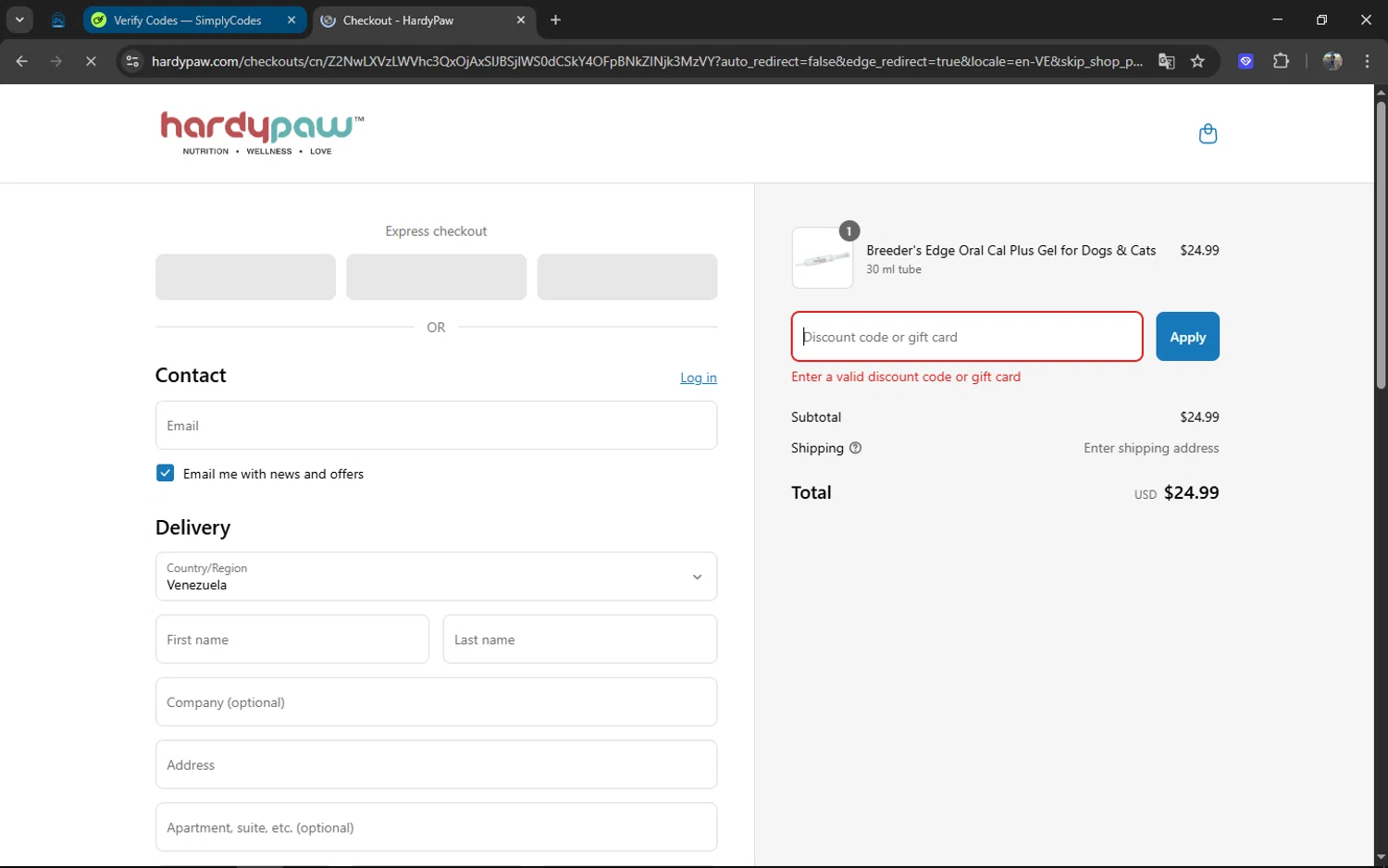Click the Last name field
The height and width of the screenshot is (868, 1388).
coord(580,639)
